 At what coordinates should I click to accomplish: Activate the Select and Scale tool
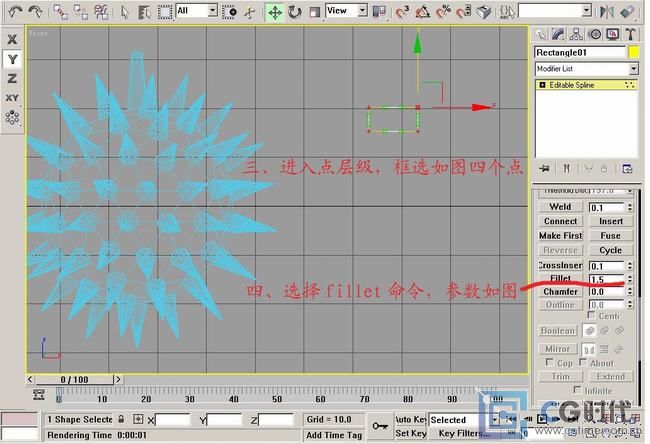click(x=315, y=12)
